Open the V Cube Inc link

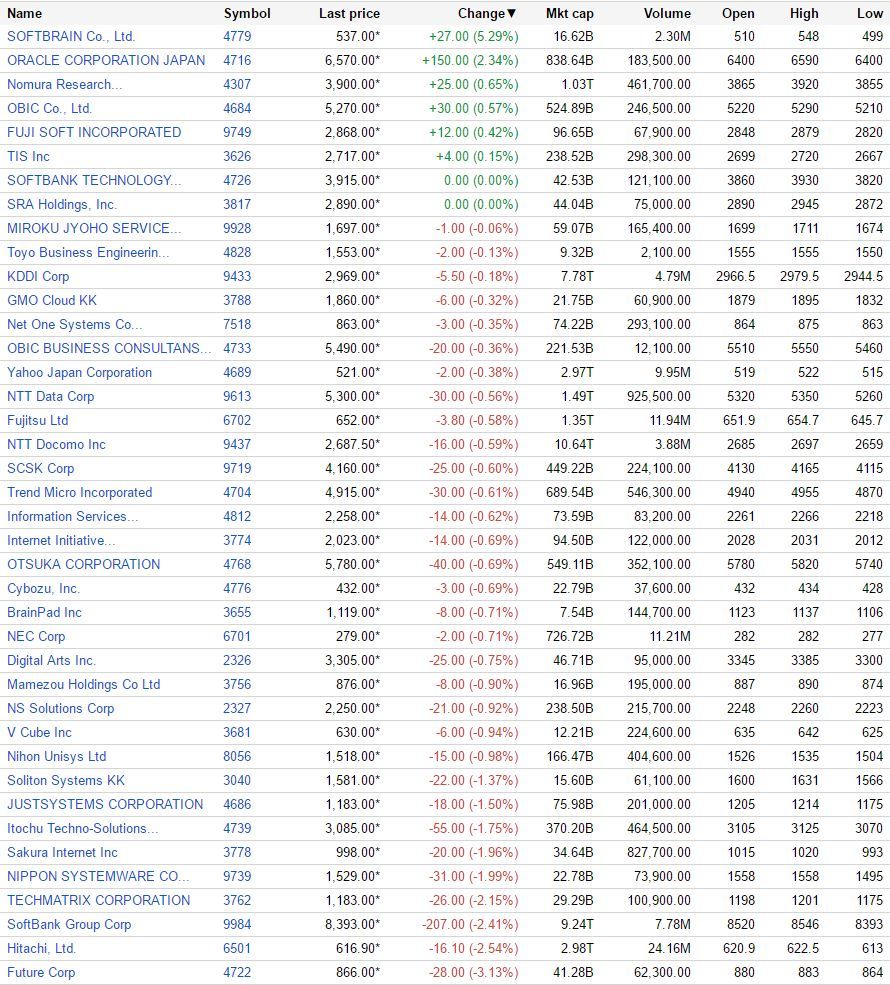pos(40,732)
